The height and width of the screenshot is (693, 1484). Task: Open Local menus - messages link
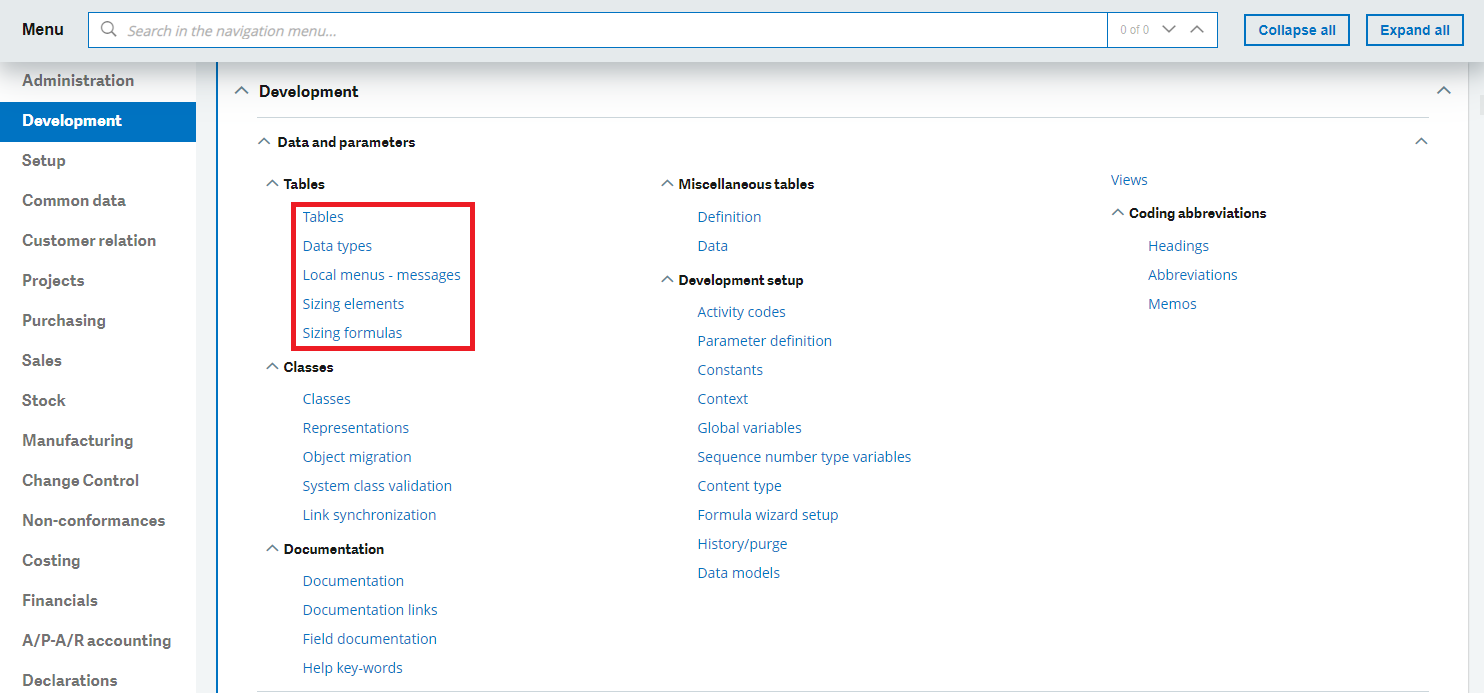tap(382, 275)
